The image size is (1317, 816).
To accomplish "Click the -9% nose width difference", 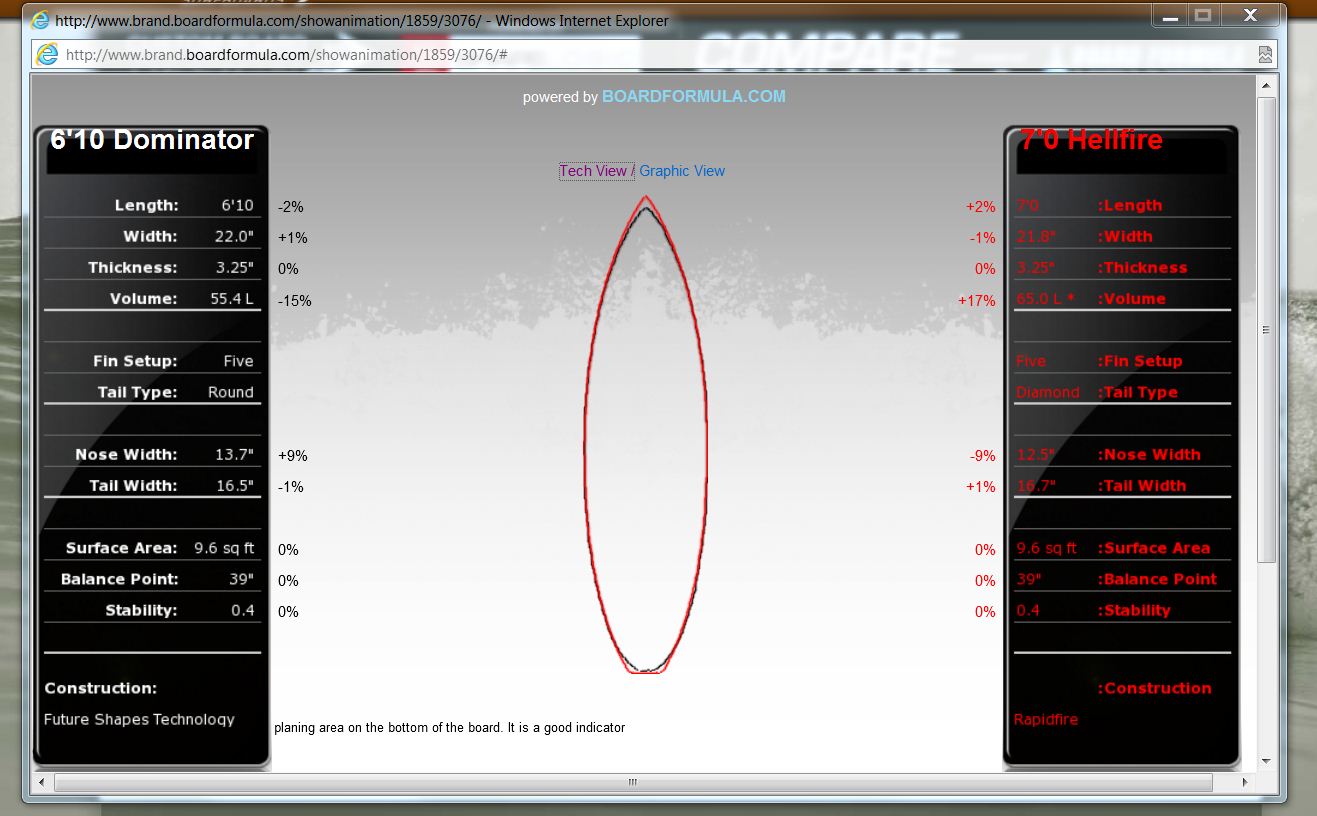I will point(983,456).
